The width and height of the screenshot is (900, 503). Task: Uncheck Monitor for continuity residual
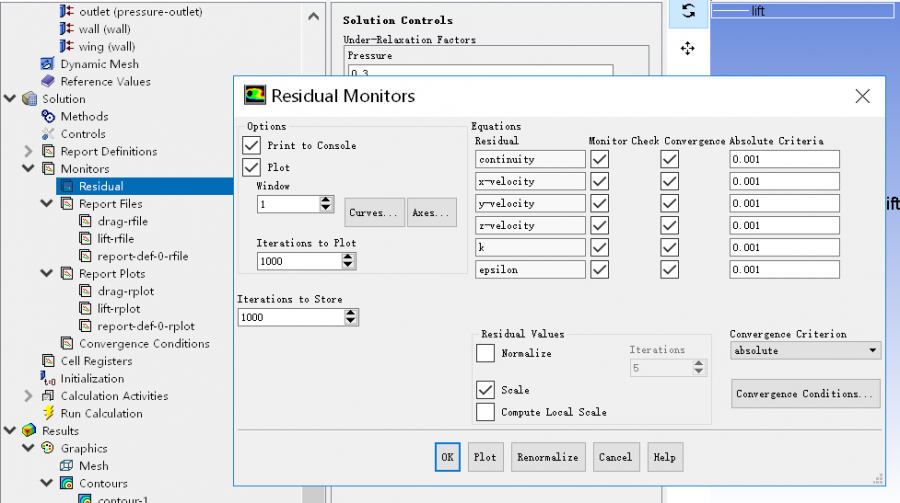pyautogui.click(x=600, y=159)
